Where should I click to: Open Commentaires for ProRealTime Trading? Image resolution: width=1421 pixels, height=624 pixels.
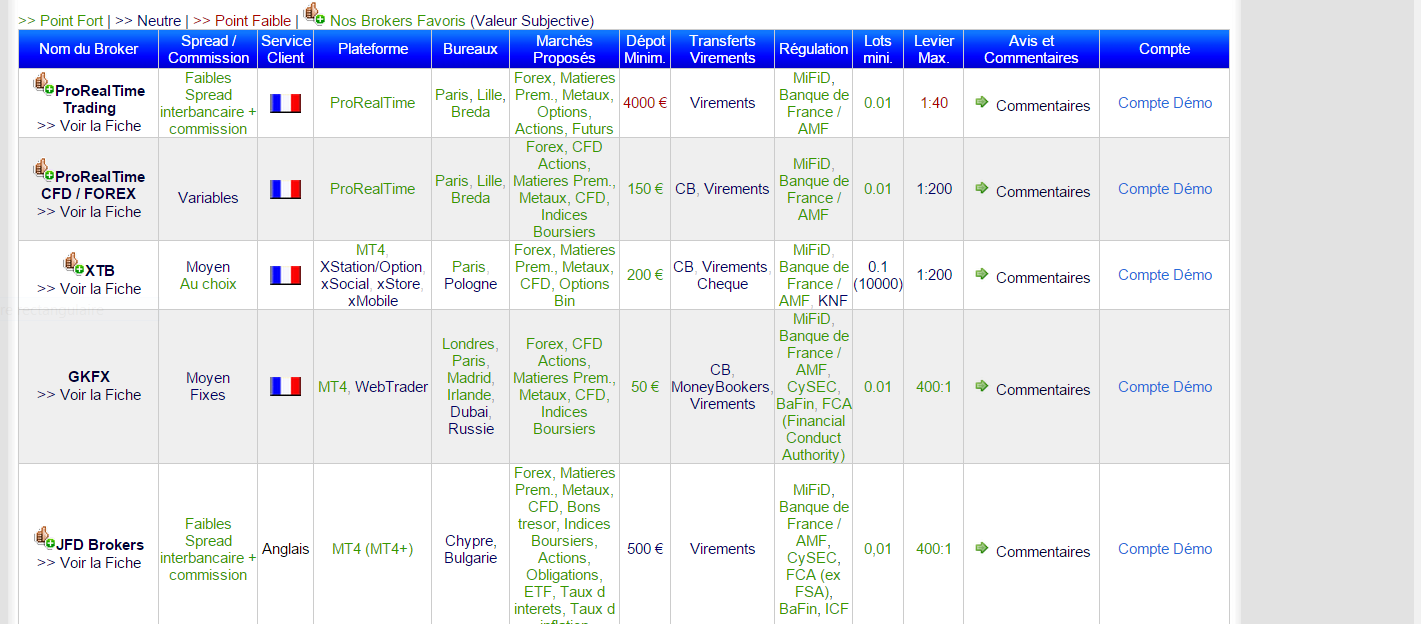tap(1043, 106)
